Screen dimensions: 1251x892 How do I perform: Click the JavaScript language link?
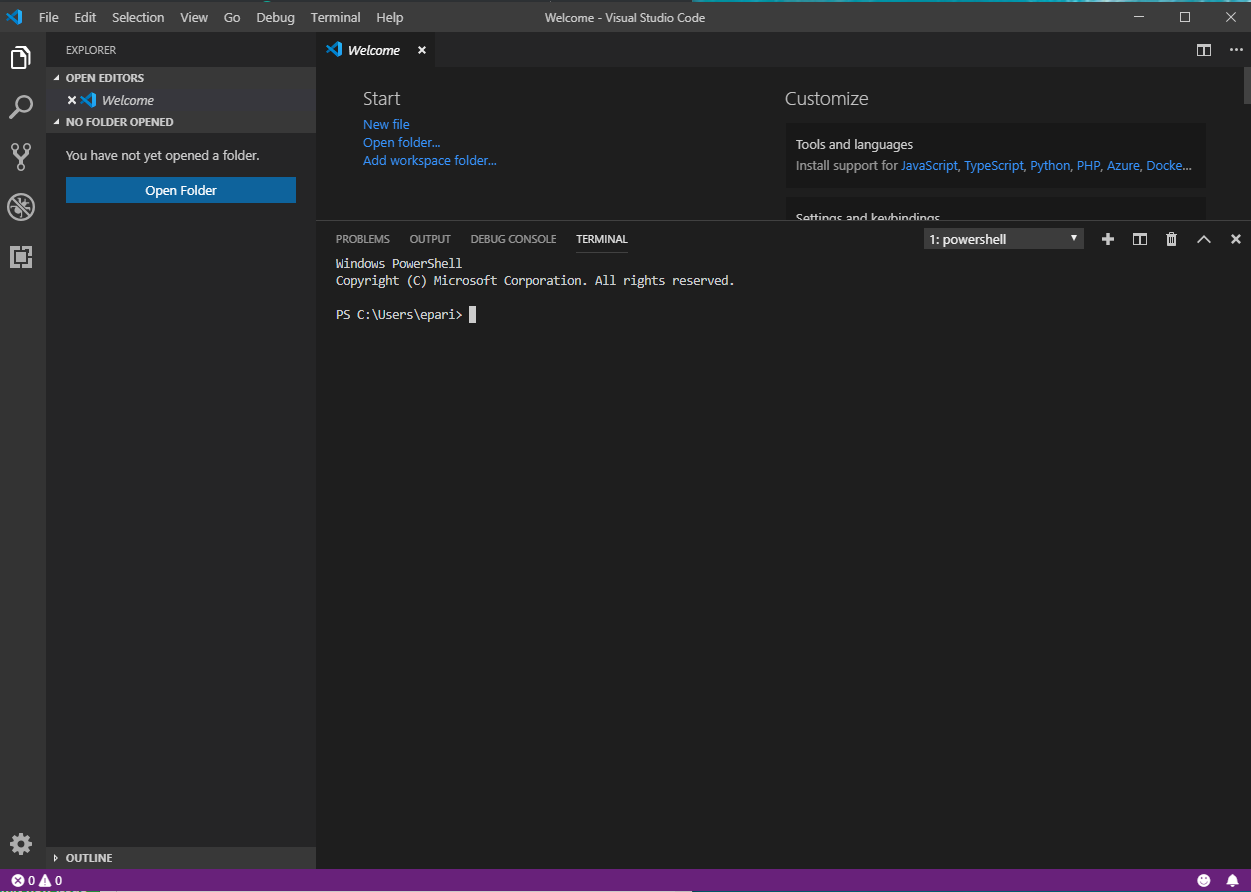point(929,165)
